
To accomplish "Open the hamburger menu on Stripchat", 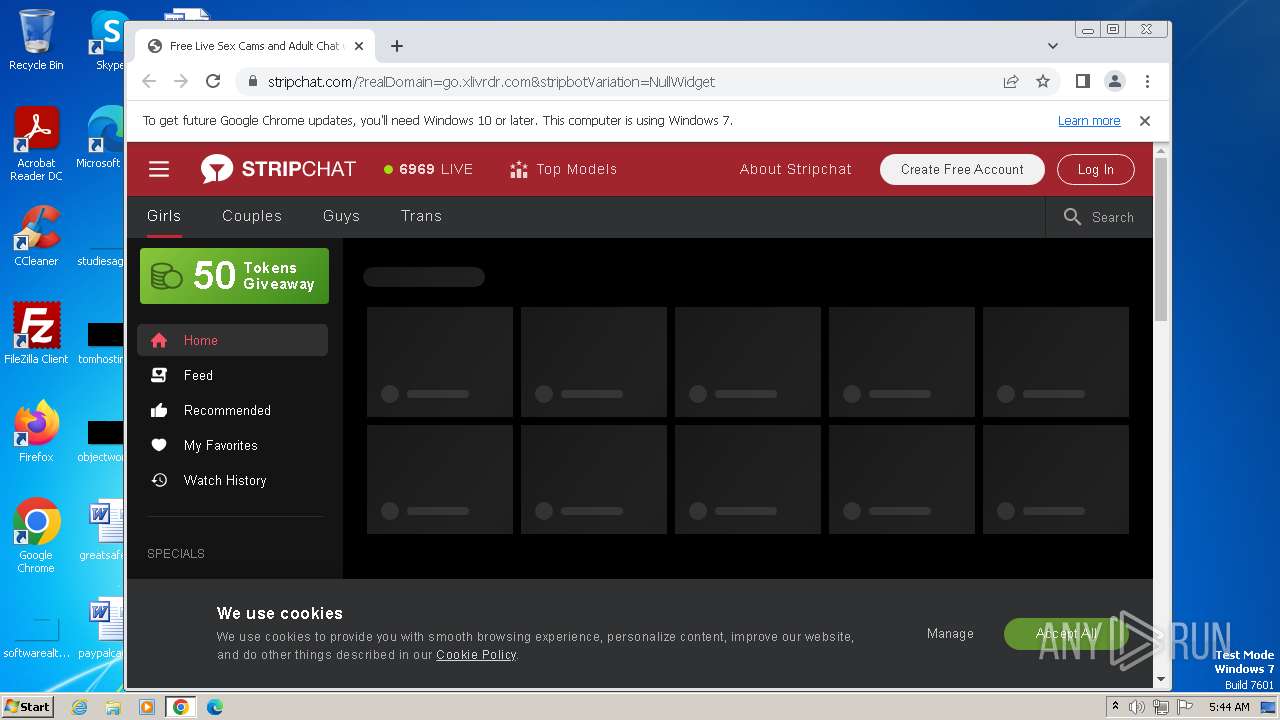I will coord(159,169).
